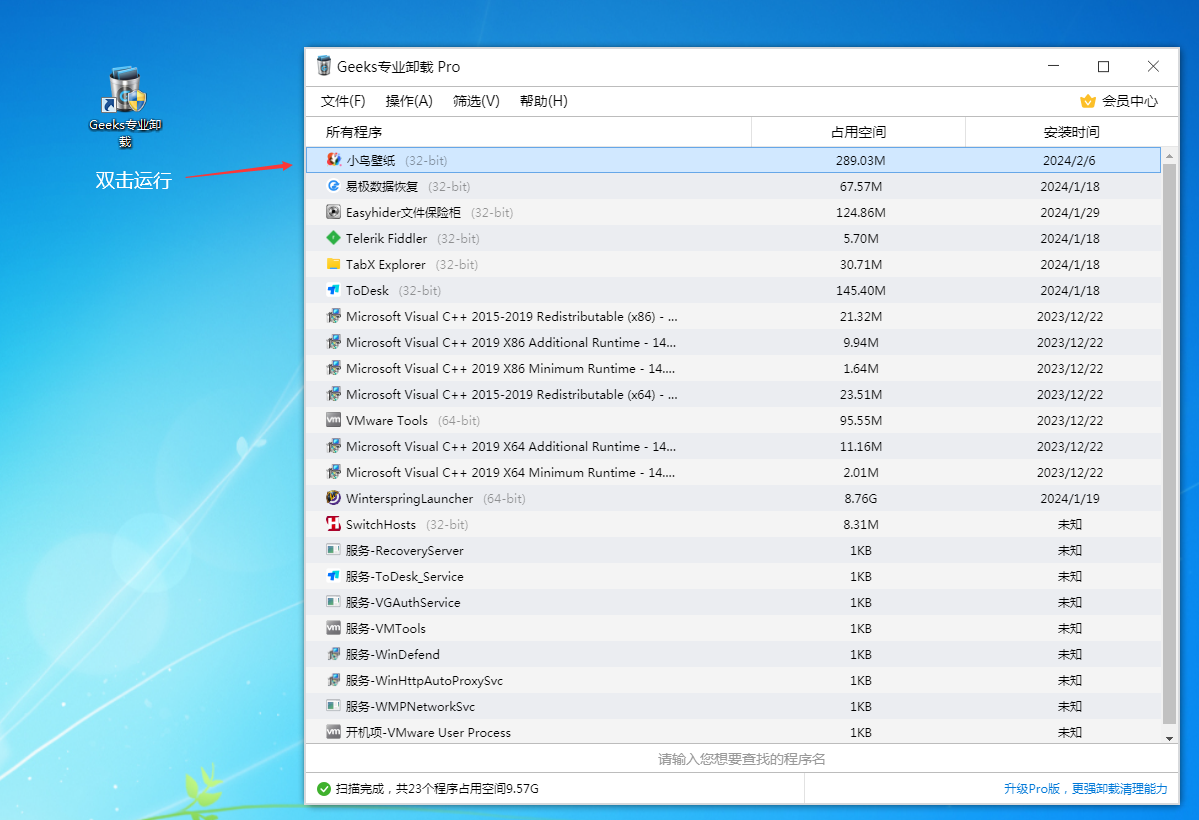Select the WinterspringLauncher name text
The image size is (1199, 820).
pos(409,499)
